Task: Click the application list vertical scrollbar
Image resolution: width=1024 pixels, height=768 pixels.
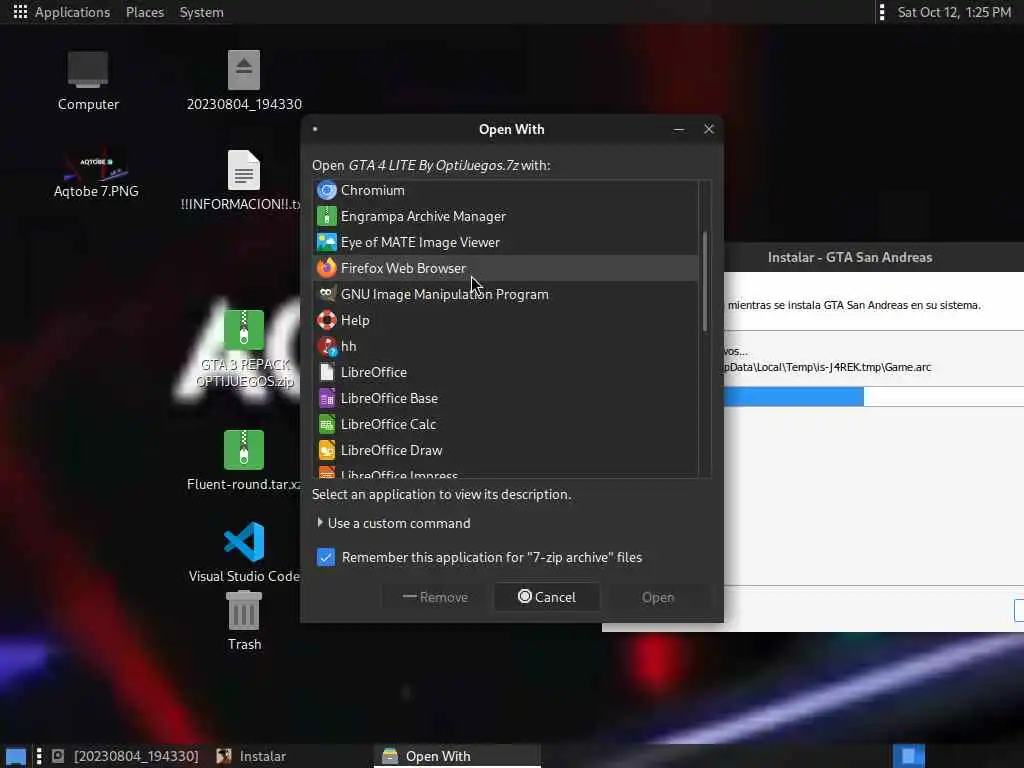Action: click(705, 281)
